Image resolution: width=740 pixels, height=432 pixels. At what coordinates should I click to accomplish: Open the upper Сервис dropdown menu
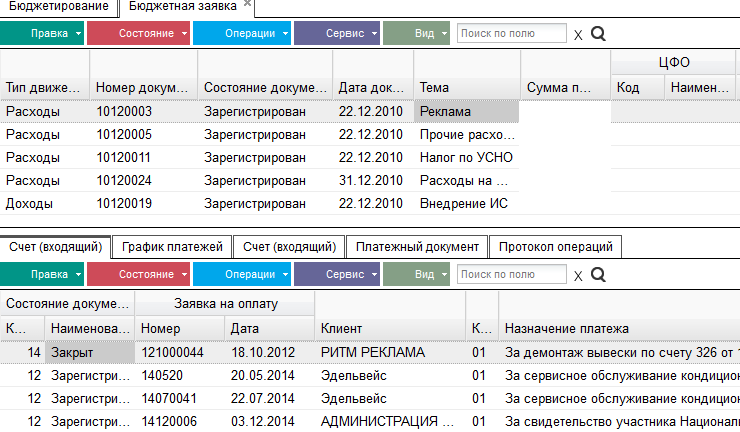pos(336,34)
